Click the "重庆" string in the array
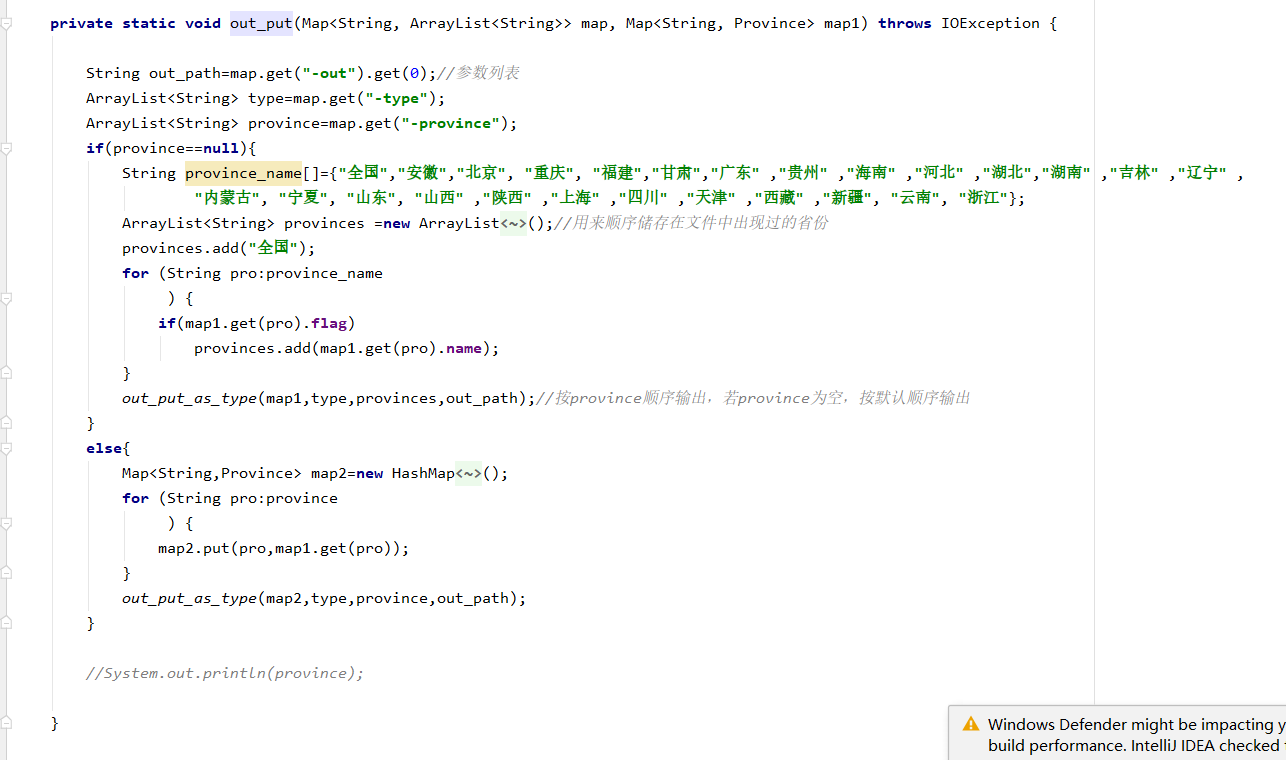Viewport: 1286px width, 760px height. point(548,173)
